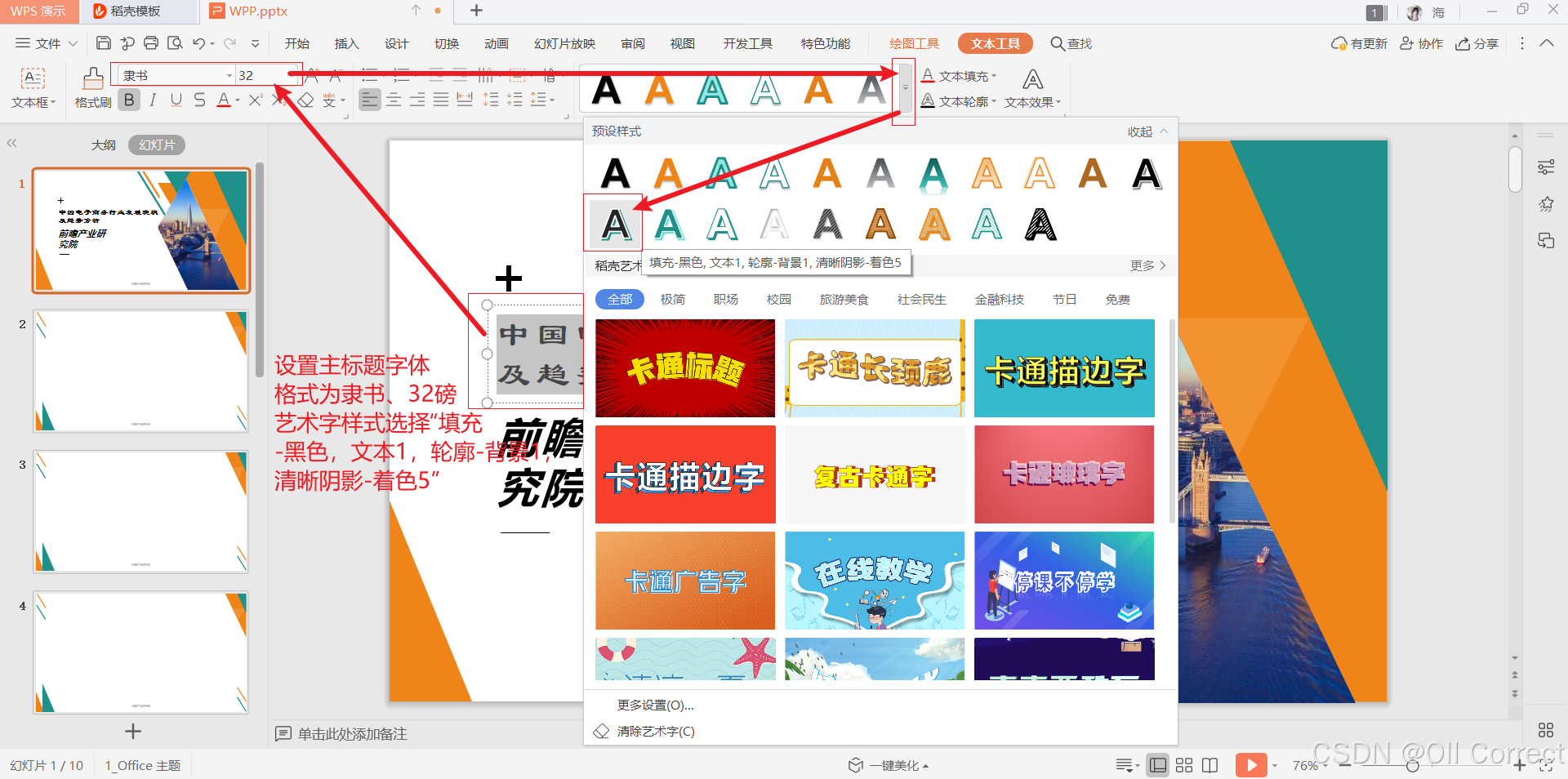Click the Redo arrow icon
The width and height of the screenshot is (1568, 779).
pos(229,43)
